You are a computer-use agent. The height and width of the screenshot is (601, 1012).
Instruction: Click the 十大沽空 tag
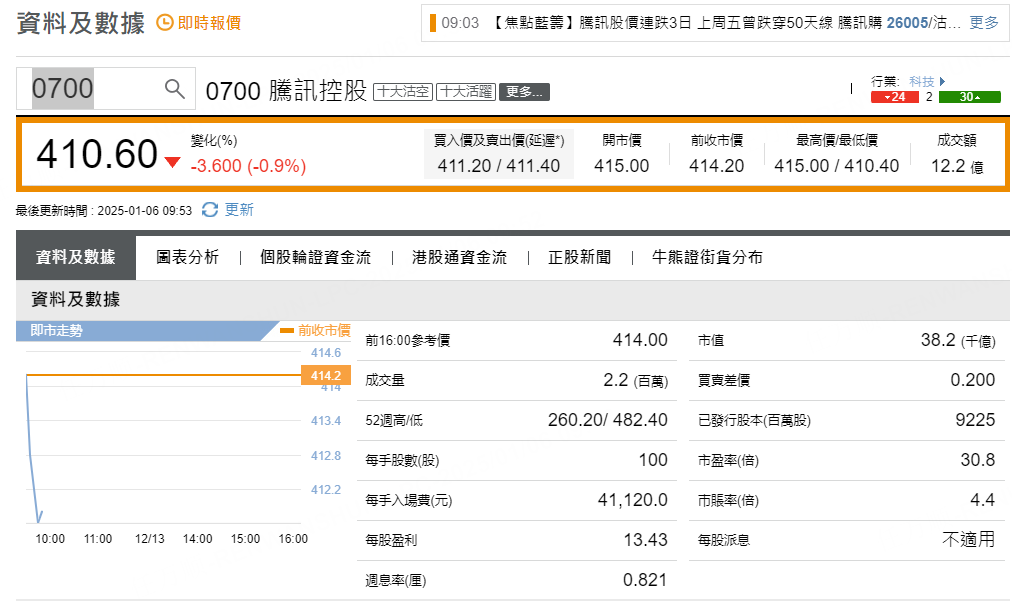pos(403,92)
